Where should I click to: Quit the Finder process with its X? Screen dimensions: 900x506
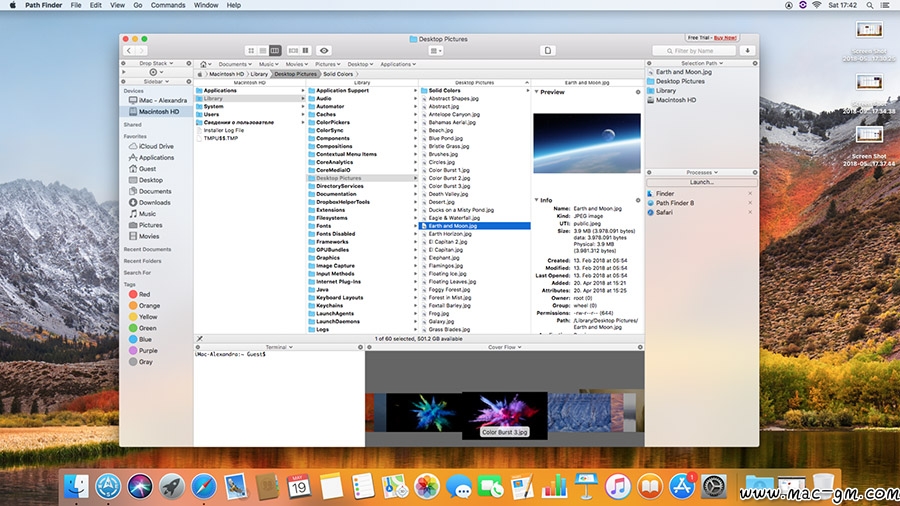(x=750, y=194)
